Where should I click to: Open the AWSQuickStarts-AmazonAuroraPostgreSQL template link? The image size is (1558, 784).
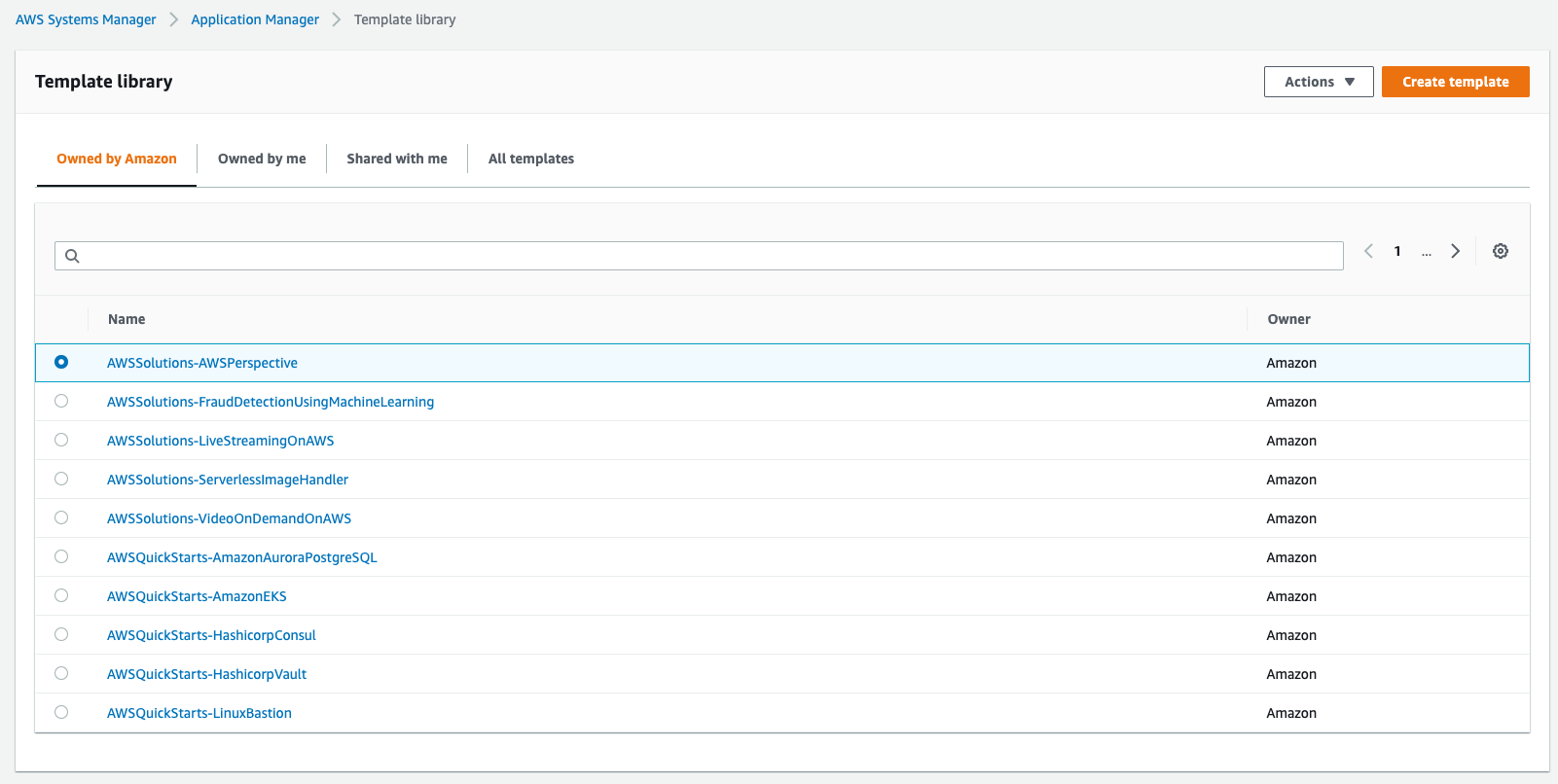point(242,557)
